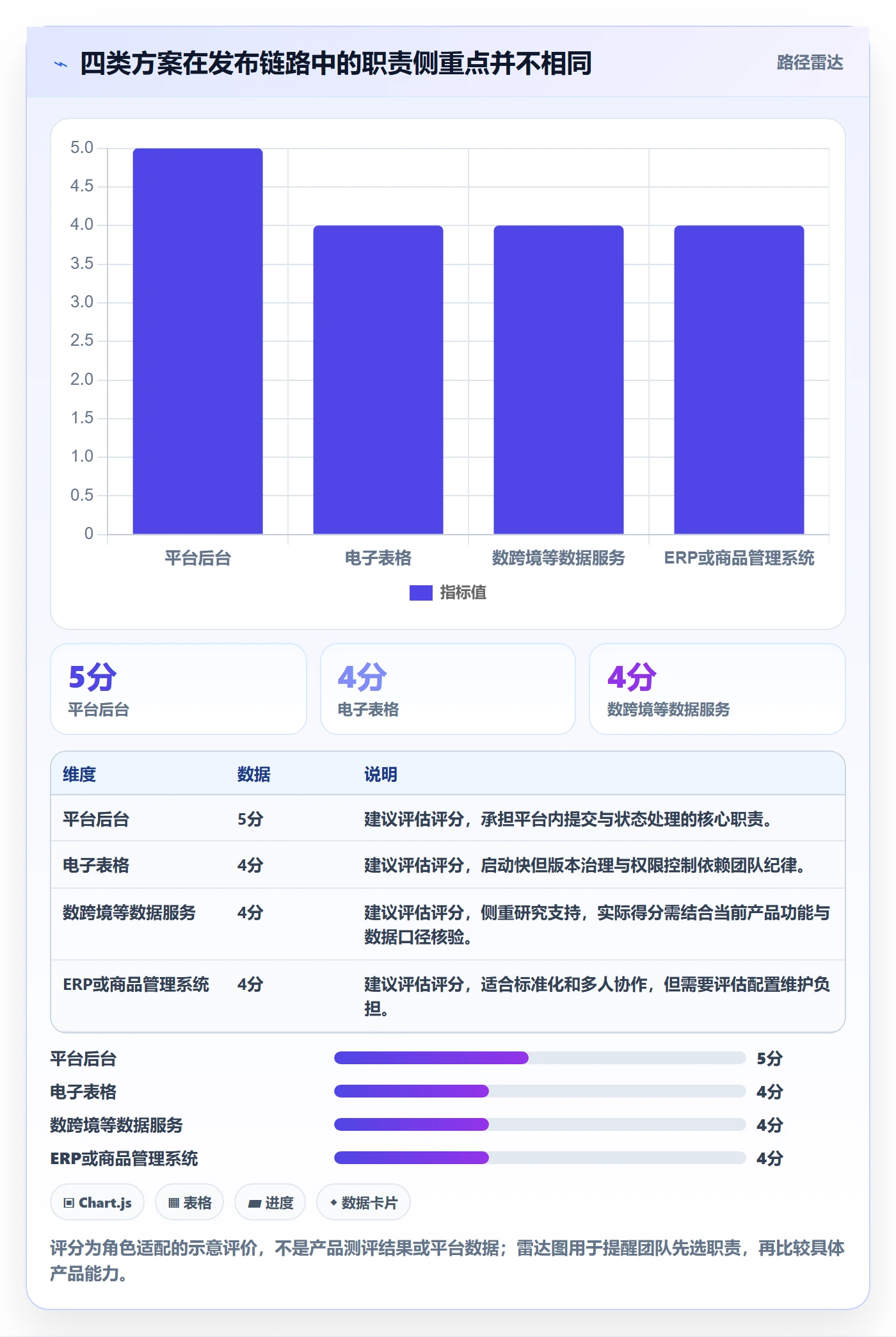Click the 数跨境等数据服务 chart bar

(559, 380)
